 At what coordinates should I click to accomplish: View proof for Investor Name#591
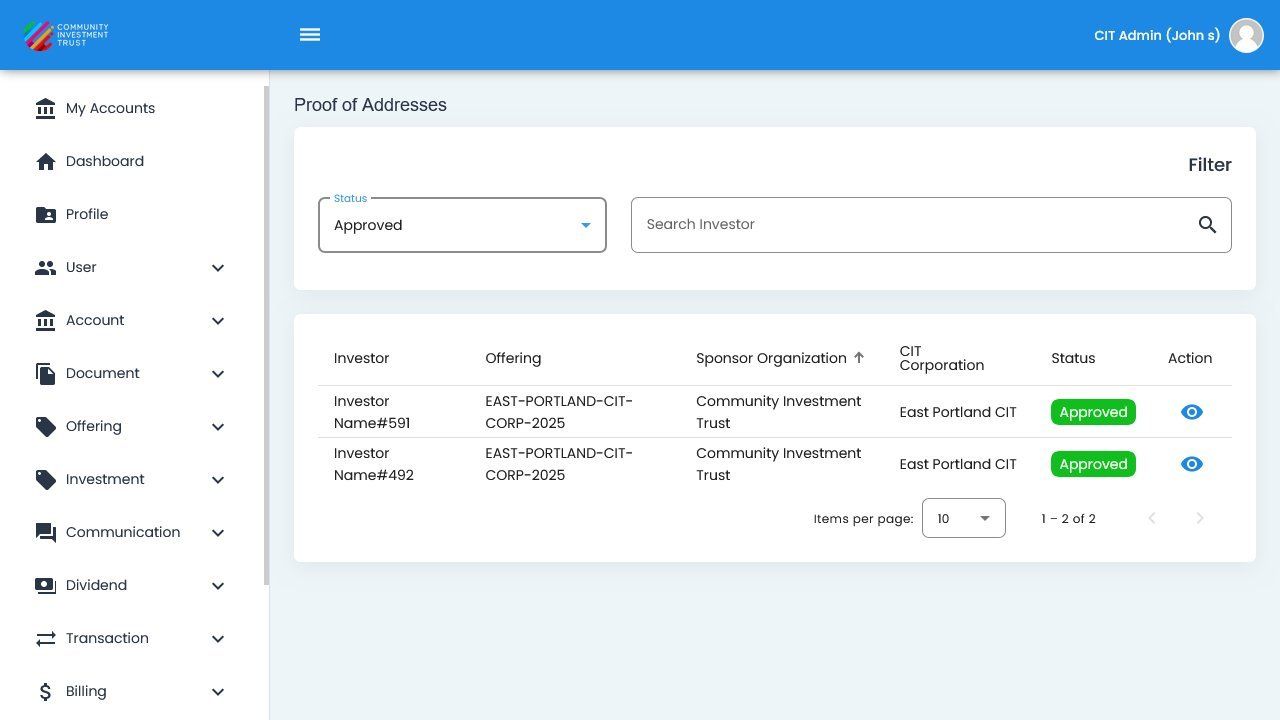pyautogui.click(x=1191, y=412)
